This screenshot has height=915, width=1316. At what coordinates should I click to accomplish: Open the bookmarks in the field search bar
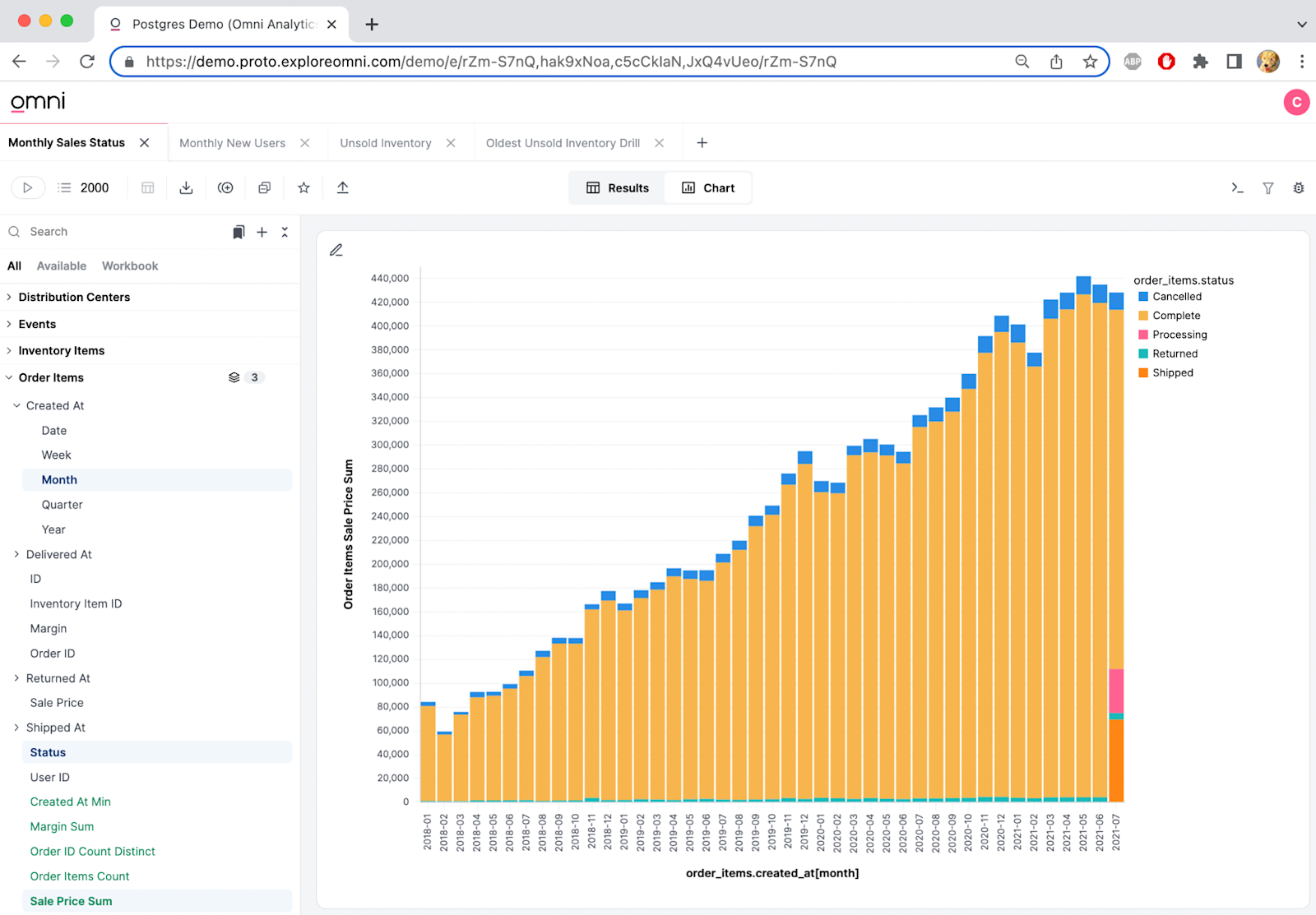click(239, 231)
